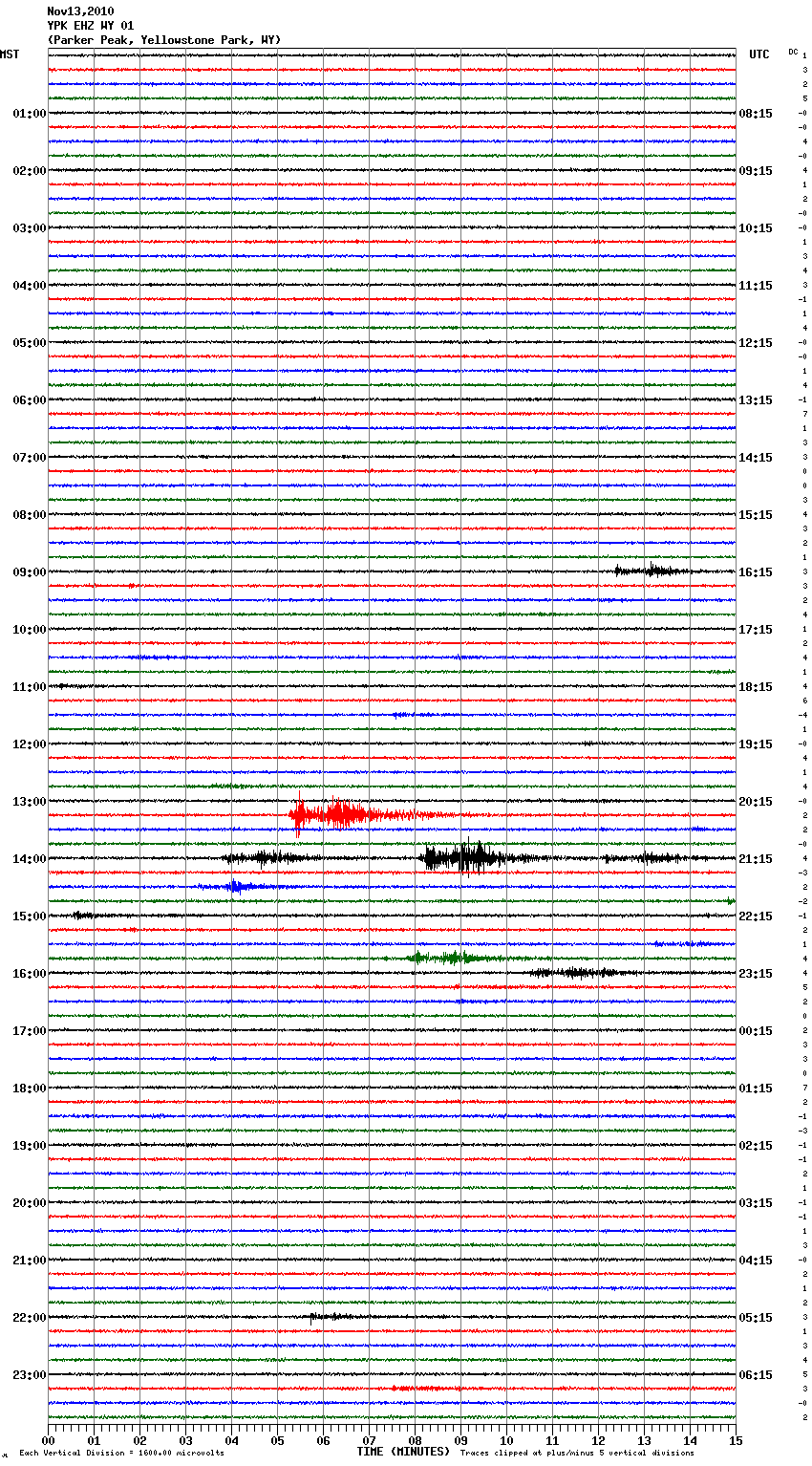Click the "14:15" UTC time label
Image resolution: width=812 pixels, height=1466 pixels.
coord(756,458)
